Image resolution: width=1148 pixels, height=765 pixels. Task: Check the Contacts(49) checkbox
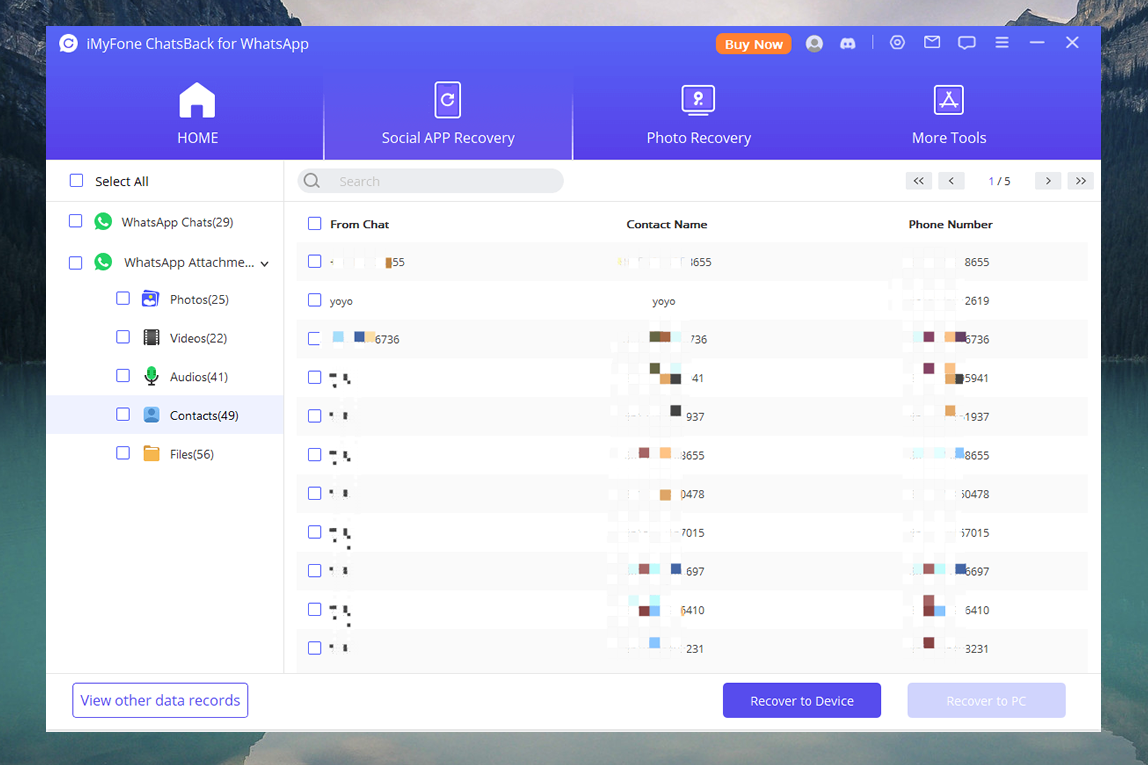click(123, 414)
